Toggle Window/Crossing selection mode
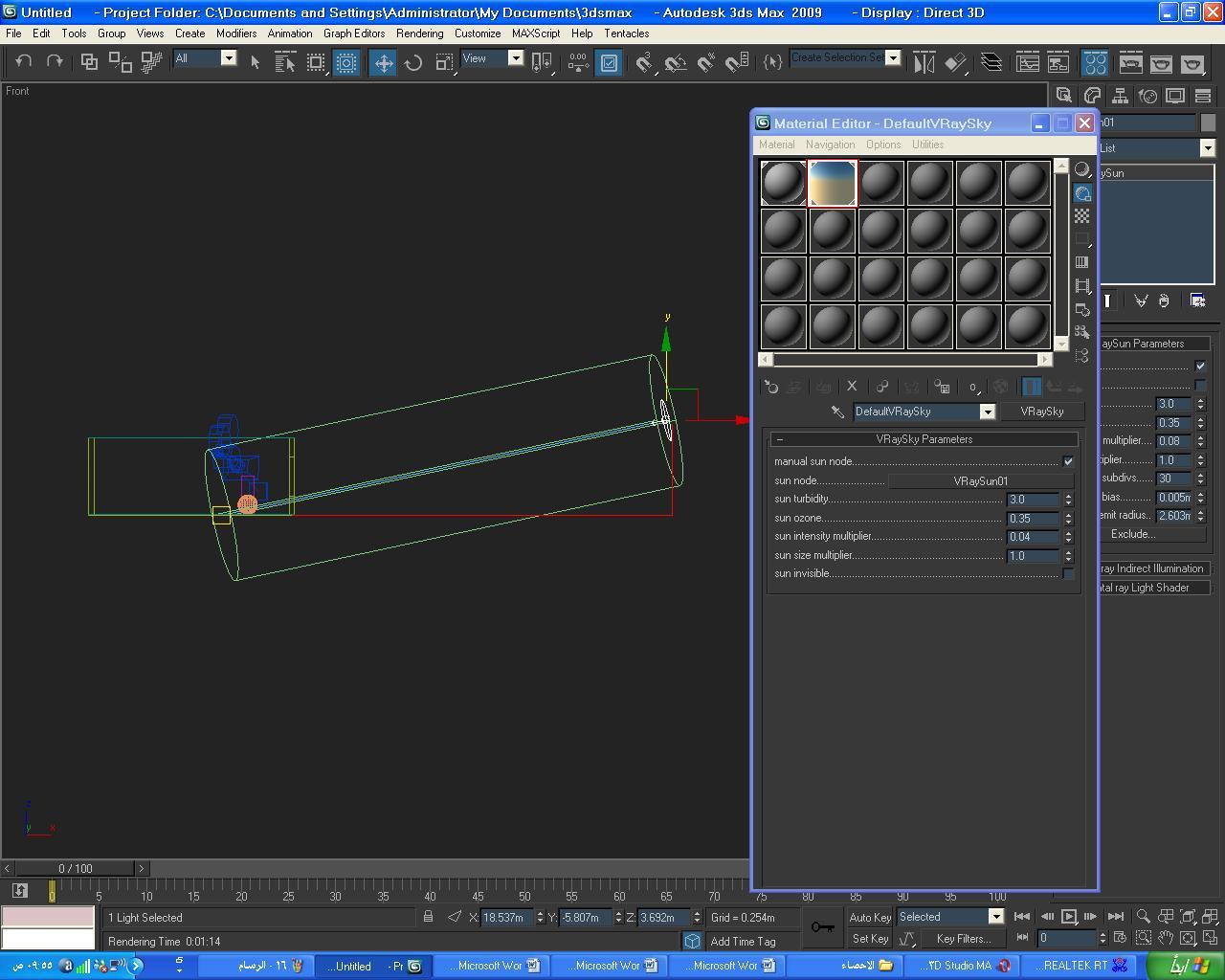The image size is (1225, 980). click(x=346, y=62)
